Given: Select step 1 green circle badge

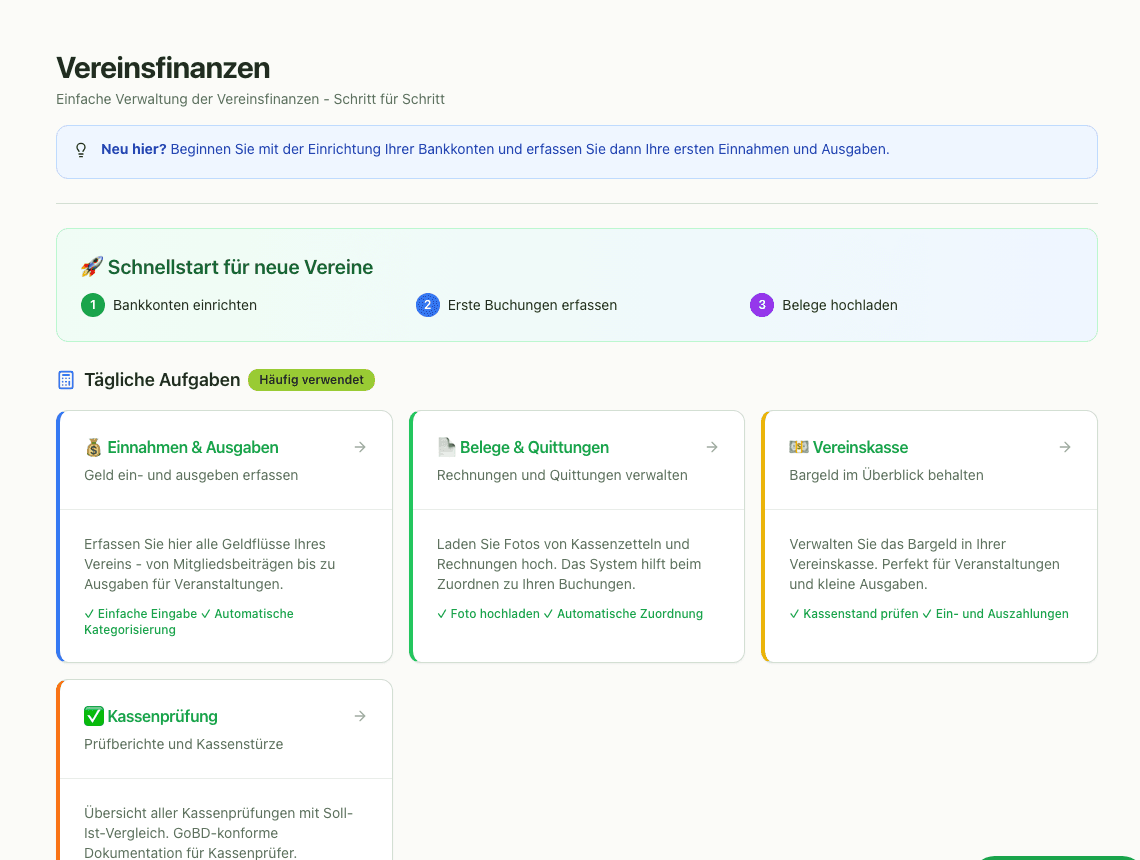Looking at the screenshot, I should click(x=93, y=305).
